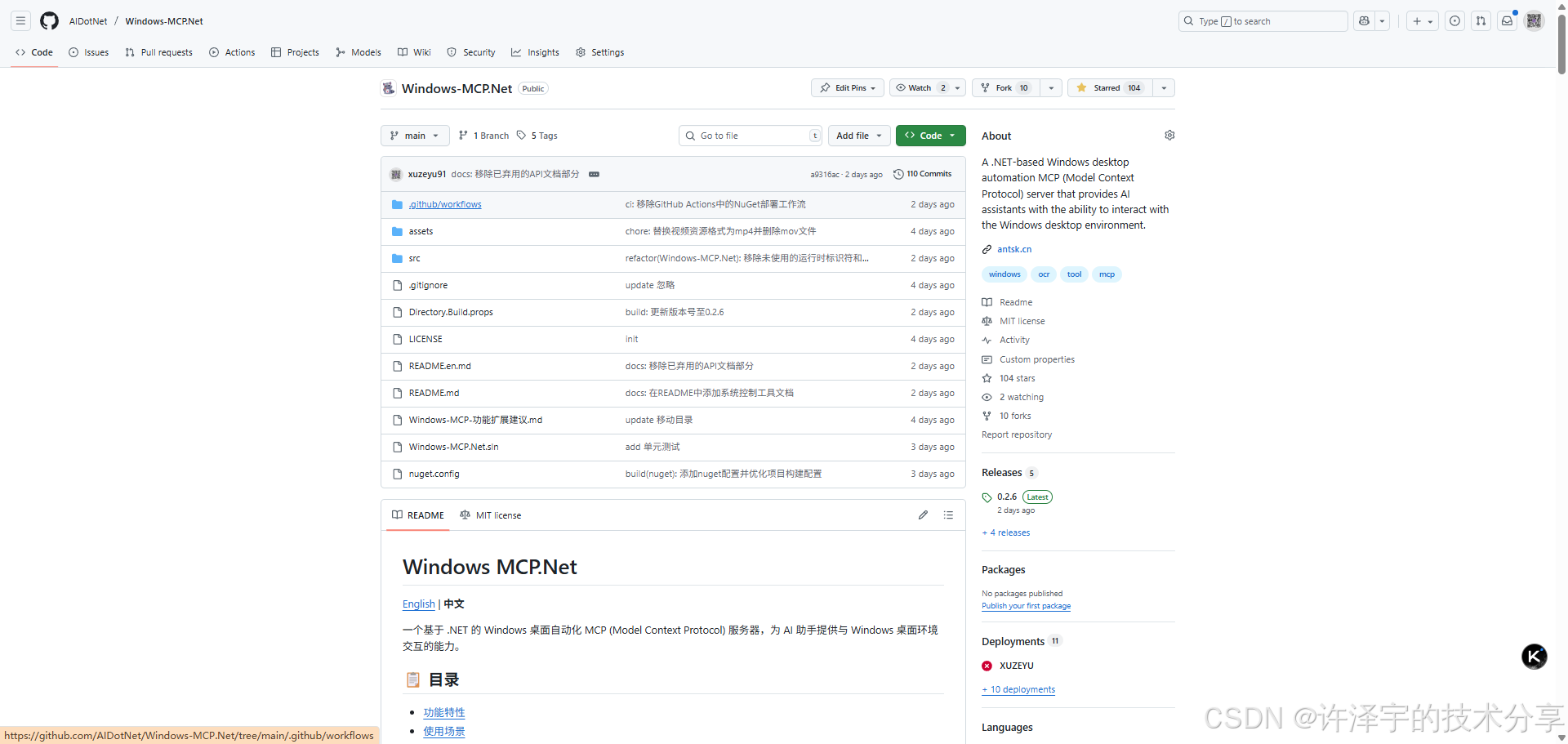Open the README.en.md file

(439, 366)
